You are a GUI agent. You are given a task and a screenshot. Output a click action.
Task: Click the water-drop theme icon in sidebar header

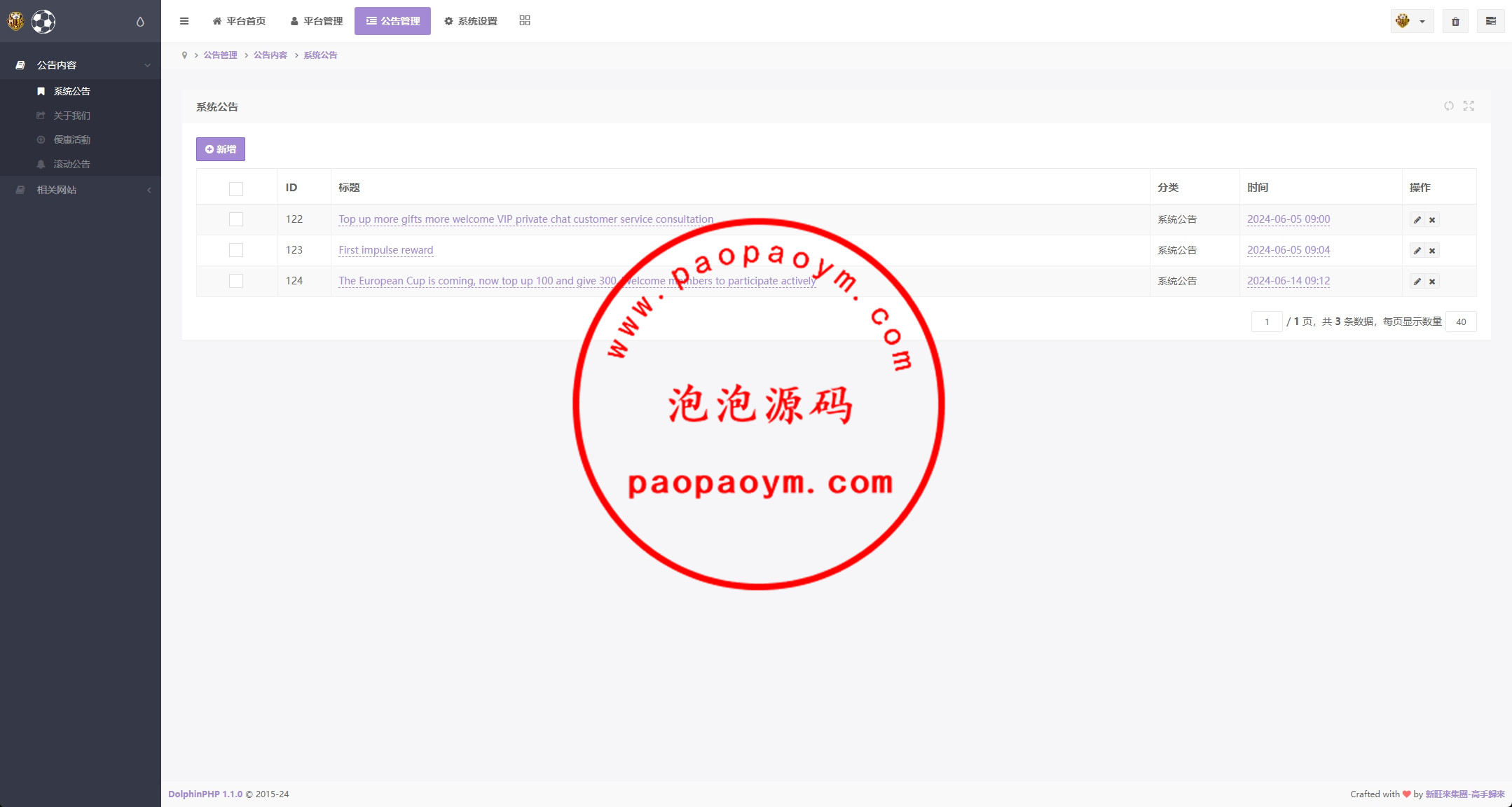(140, 22)
